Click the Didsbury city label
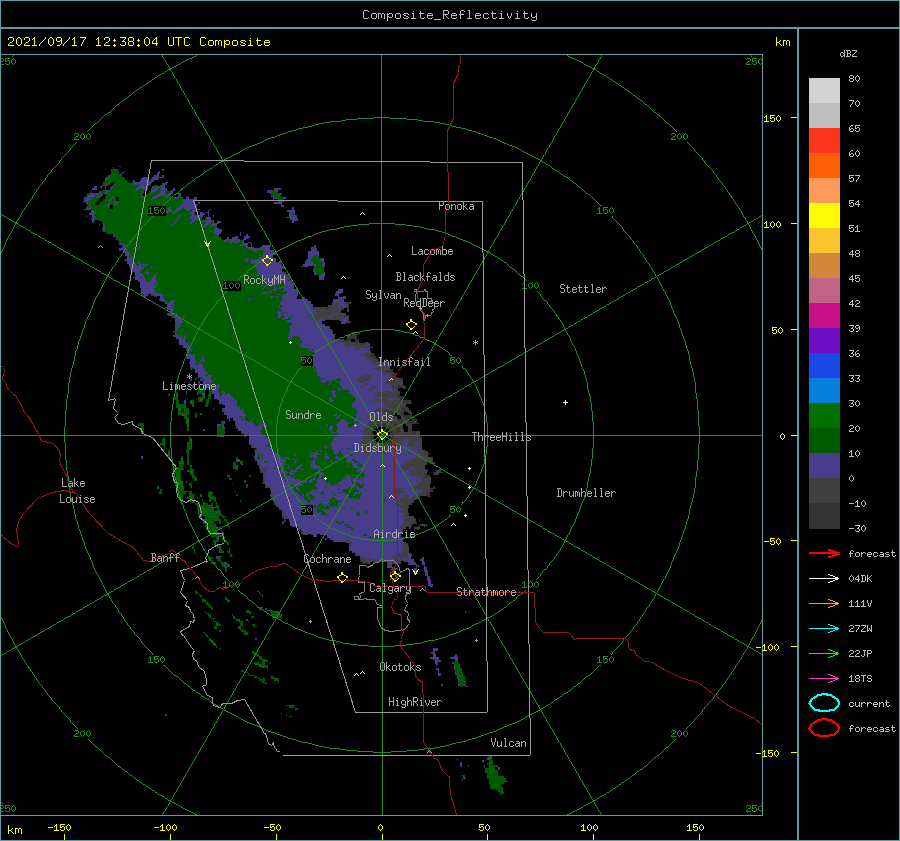 pos(378,448)
